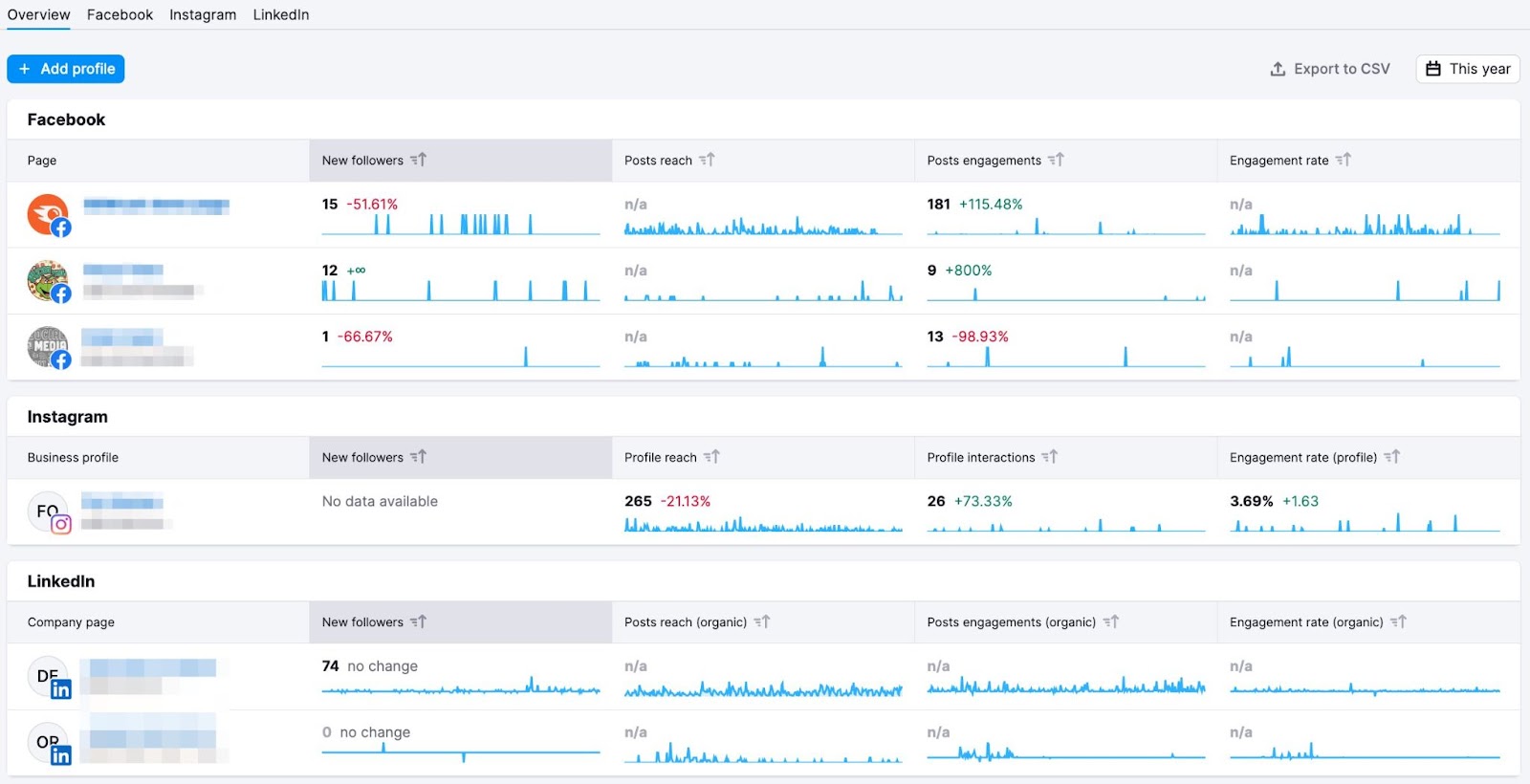
Task: Click sort icon for Engagement rate (organic)
Action: [1398, 621]
